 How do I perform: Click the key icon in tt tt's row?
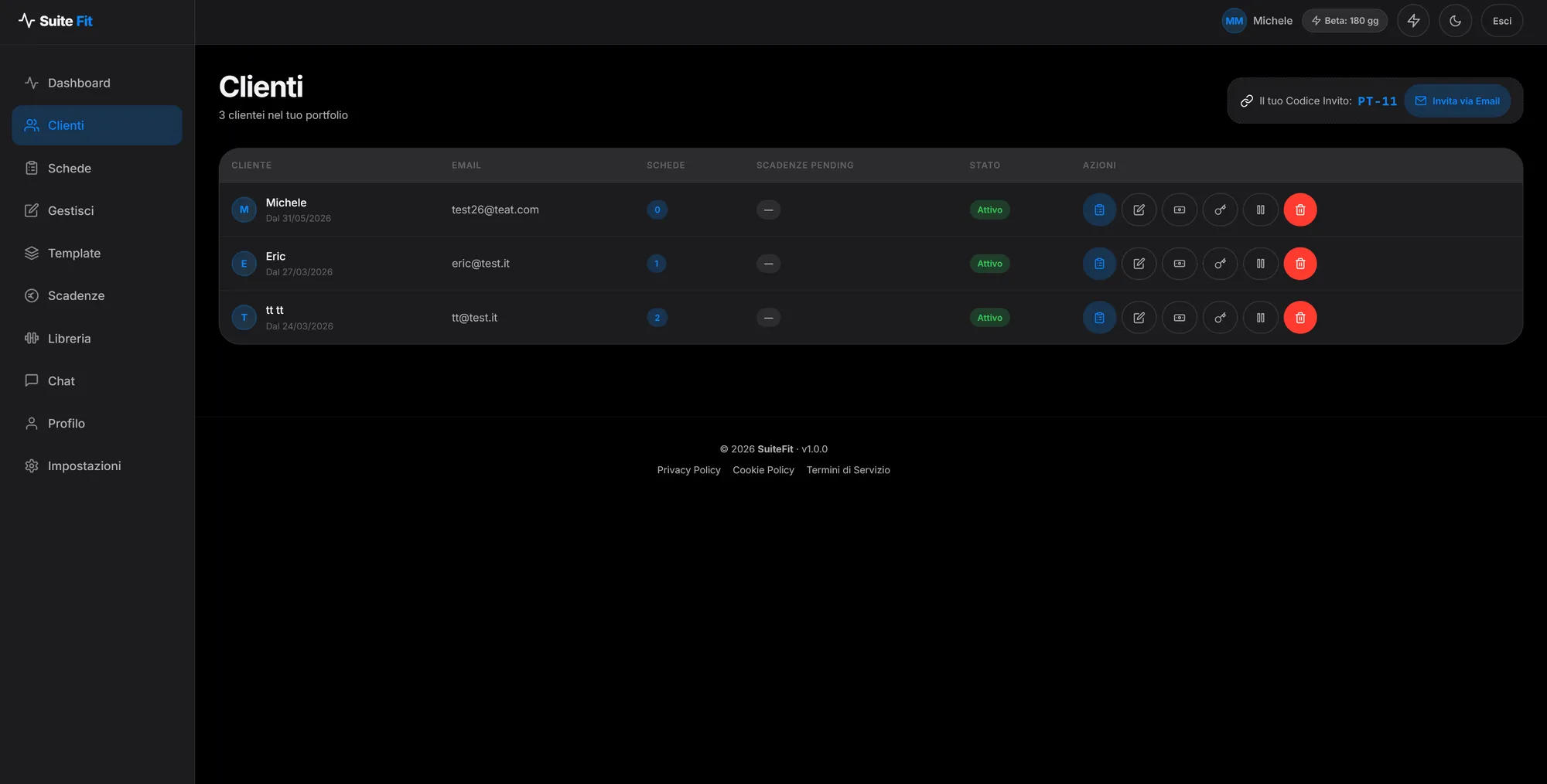[x=1220, y=318]
